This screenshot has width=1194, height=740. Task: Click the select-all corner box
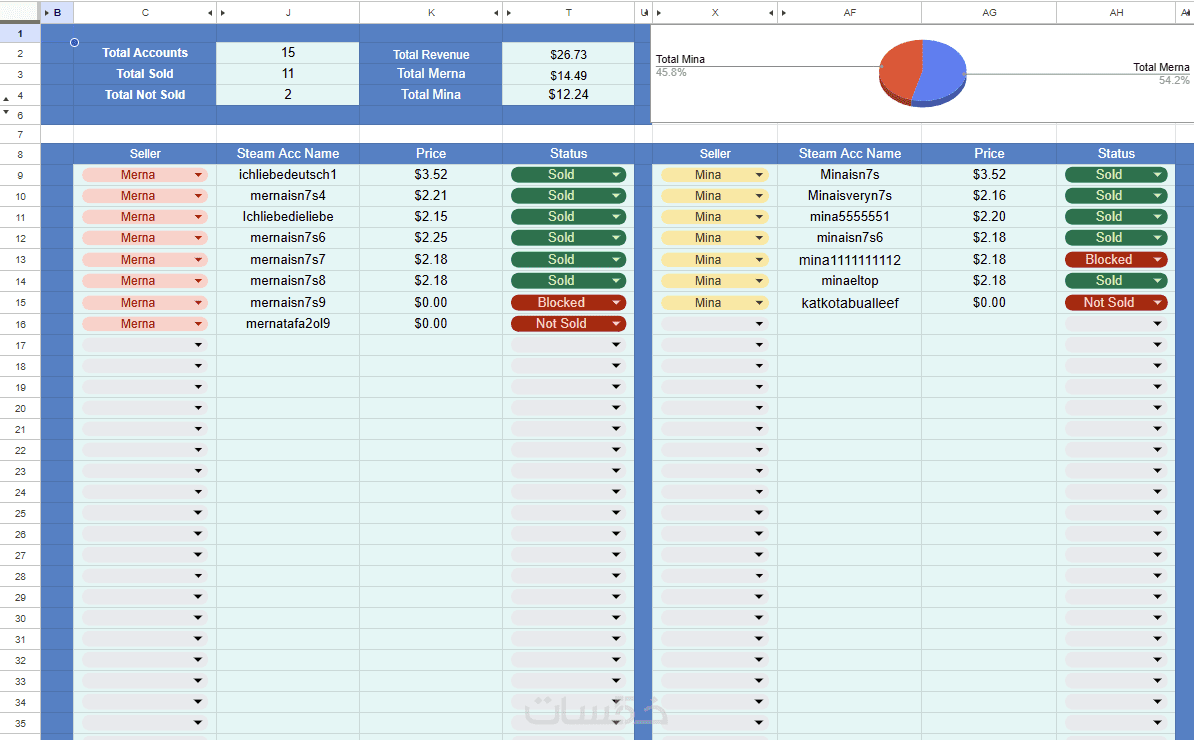click(20, 13)
